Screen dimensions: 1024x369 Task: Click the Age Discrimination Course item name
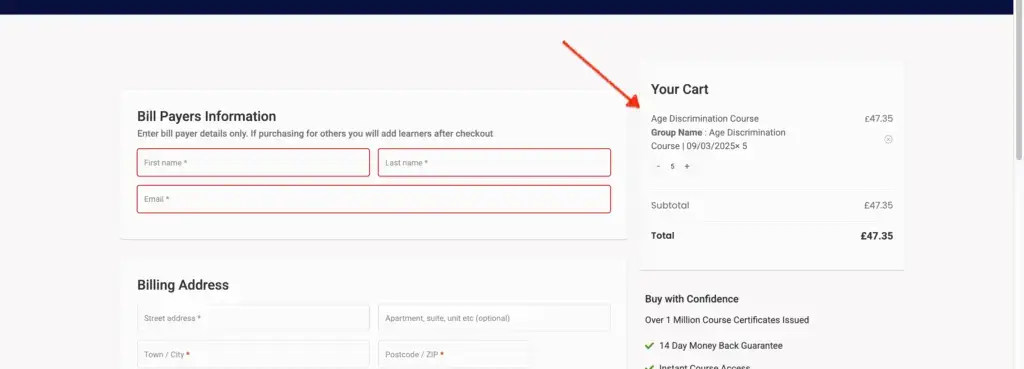[x=705, y=119]
